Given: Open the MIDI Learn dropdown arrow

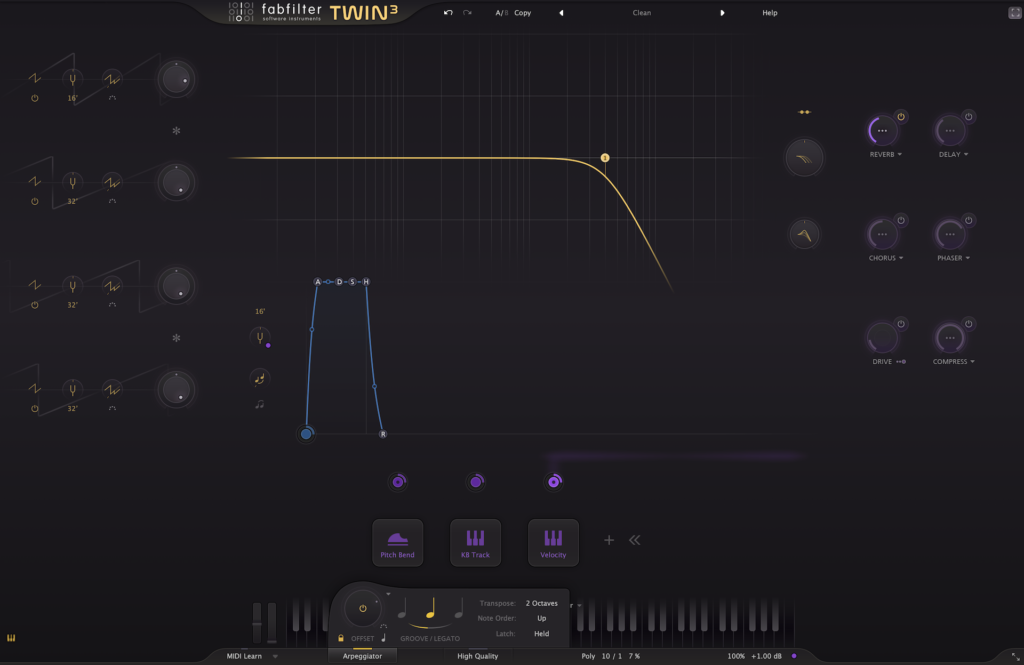Looking at the screenshot, I should pos(275,656).
